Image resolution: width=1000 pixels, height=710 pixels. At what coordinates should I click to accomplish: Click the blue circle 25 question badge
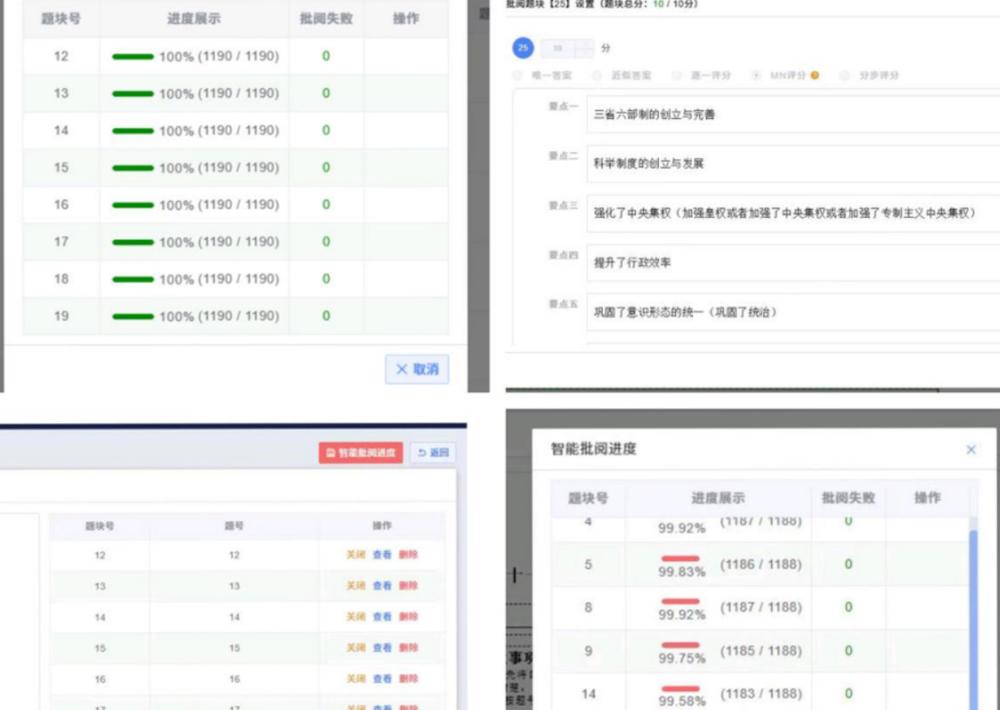[522, 47]
